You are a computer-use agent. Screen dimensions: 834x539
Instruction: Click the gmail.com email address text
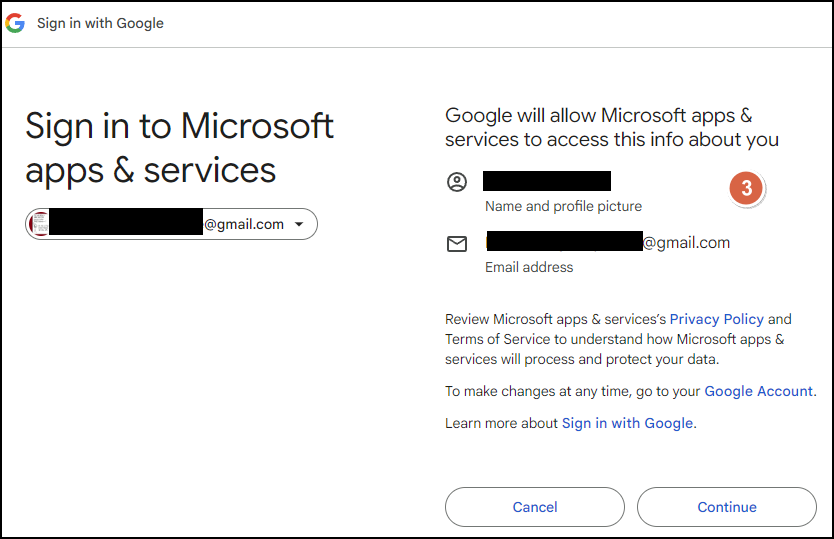pyautogui.click(x=608, y=242)
